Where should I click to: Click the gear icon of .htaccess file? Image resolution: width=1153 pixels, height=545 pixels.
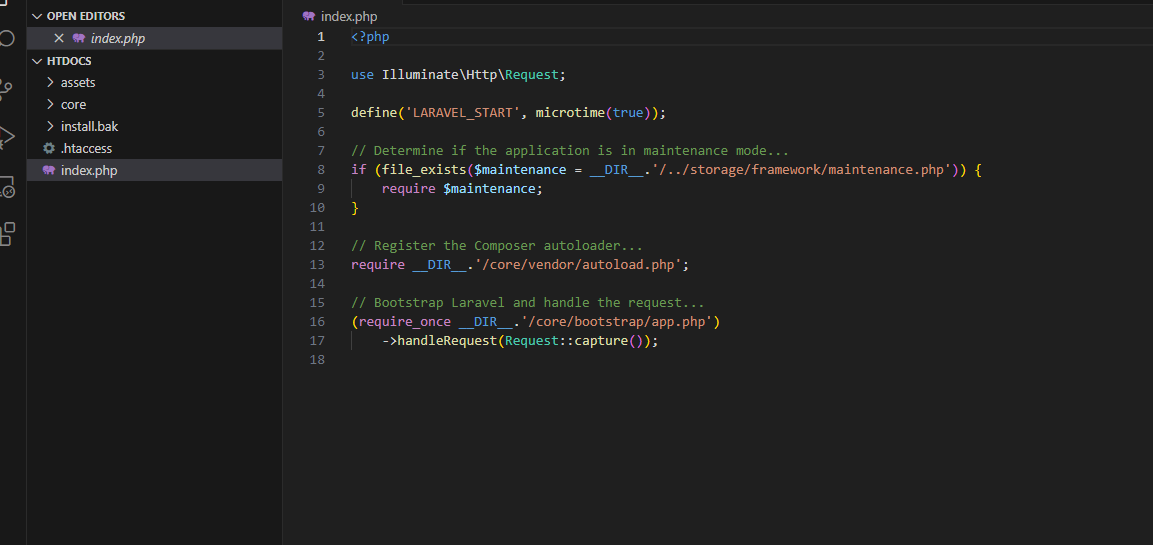49,149
